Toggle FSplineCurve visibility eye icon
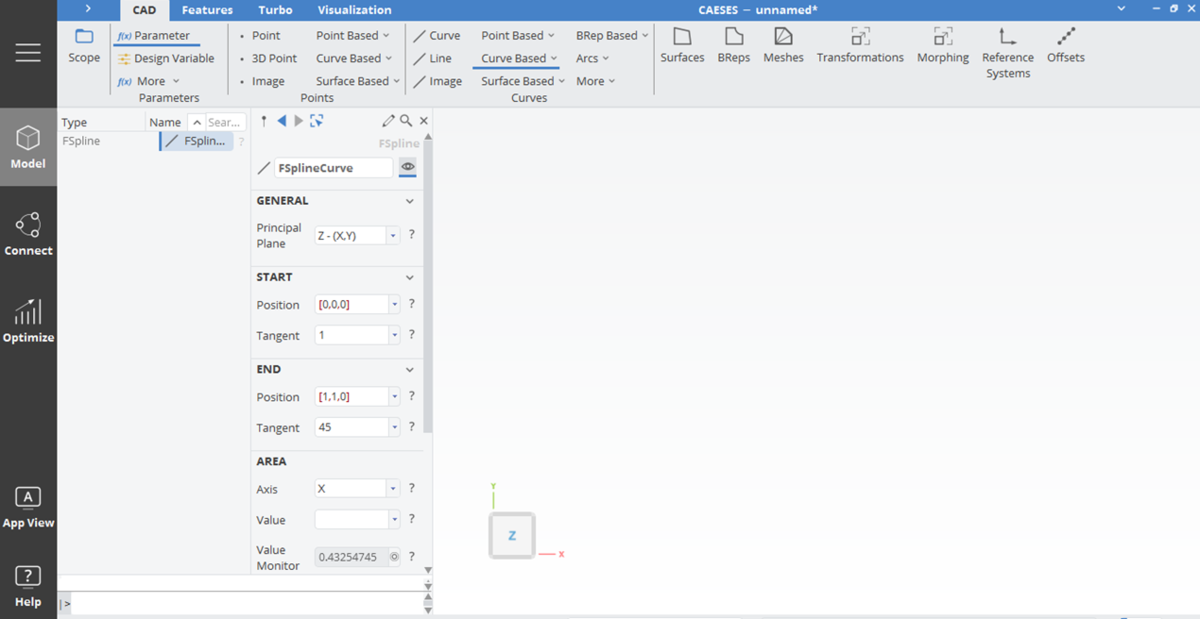 tap(408, 167)
